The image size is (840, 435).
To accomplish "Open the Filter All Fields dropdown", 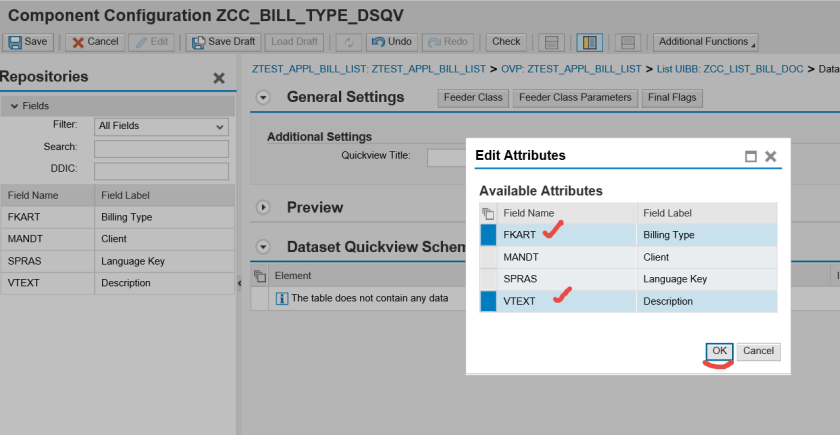I will point(161,126).
